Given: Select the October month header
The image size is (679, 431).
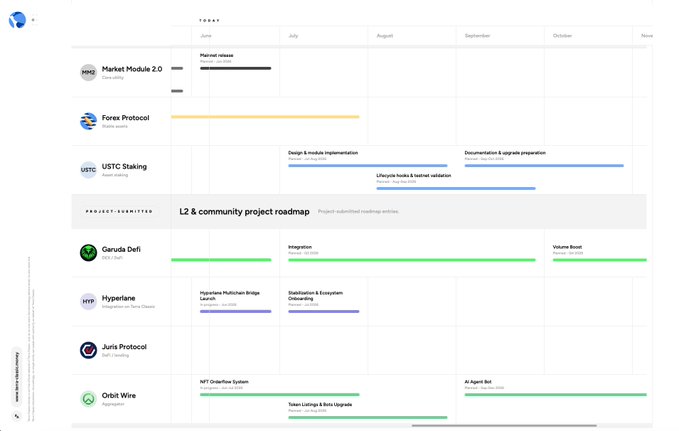Looking at the screenshot, I should coord(562,36).
